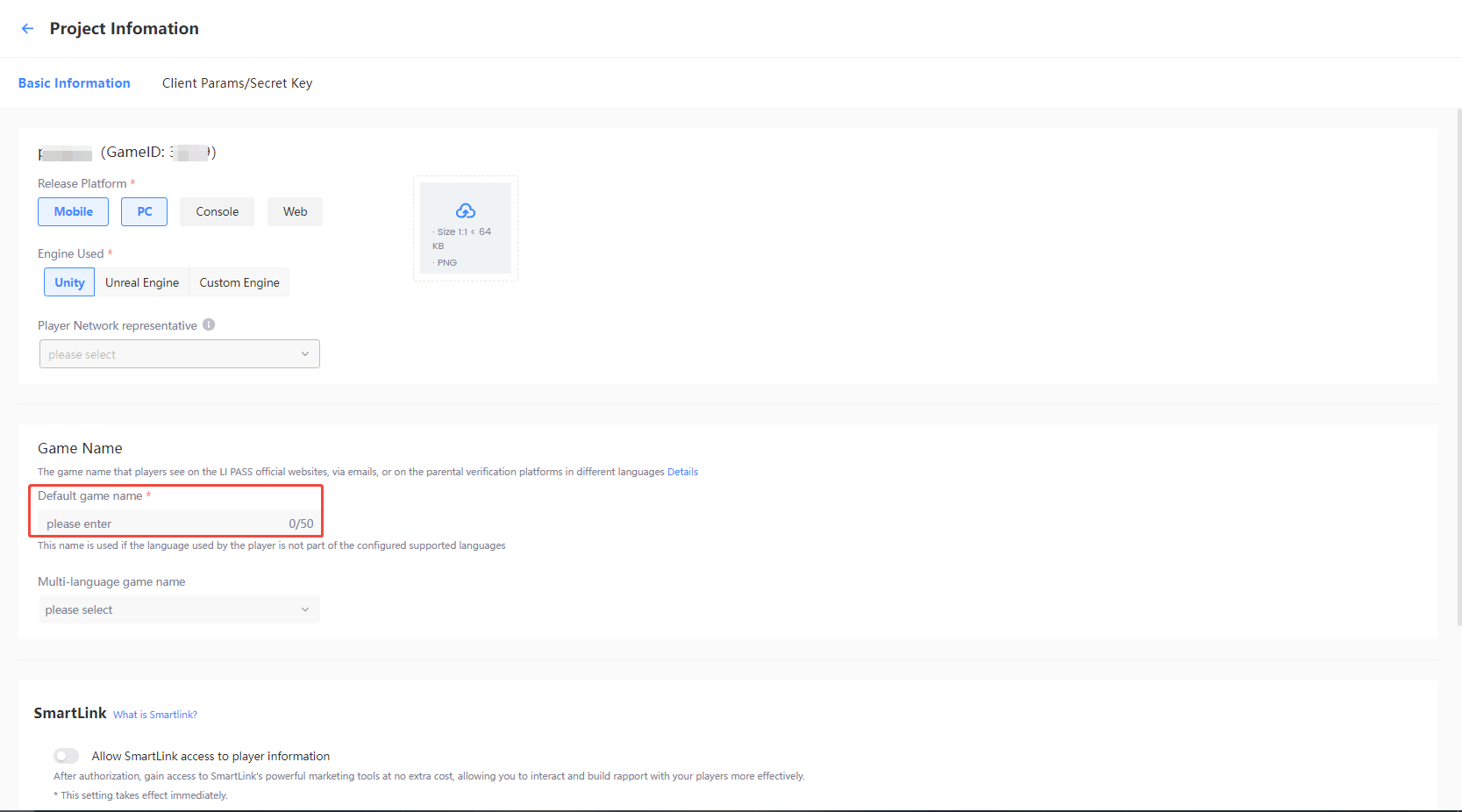Select Unreal Engine option
The height and width of the screenshot is (812, 1462).
point(142,282)
